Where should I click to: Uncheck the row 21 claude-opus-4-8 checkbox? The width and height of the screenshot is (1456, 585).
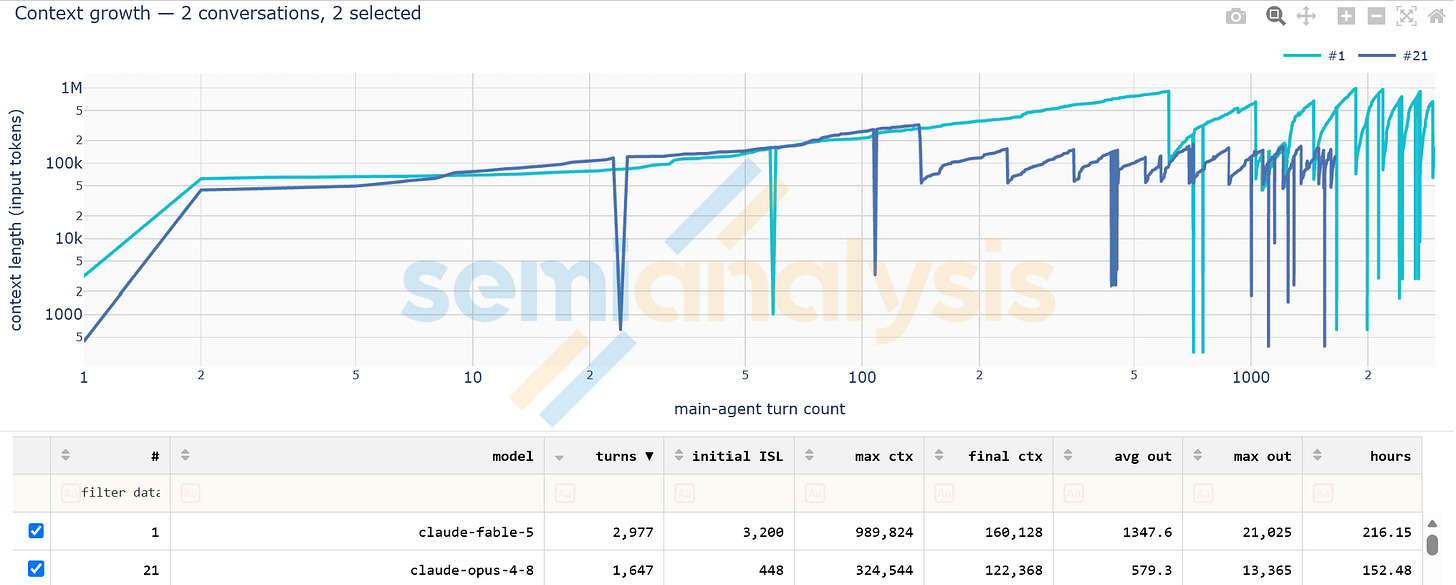(36, 569)
